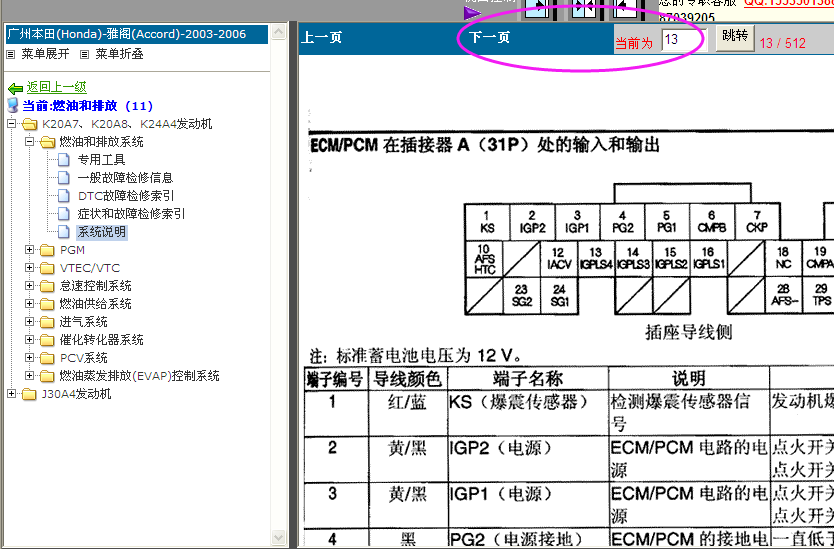Click the 系统说明 document icon
834x549 pixels.
64,232
